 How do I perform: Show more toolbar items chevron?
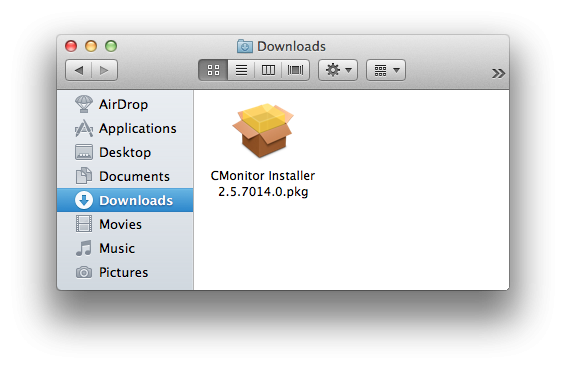pos(498,73)
